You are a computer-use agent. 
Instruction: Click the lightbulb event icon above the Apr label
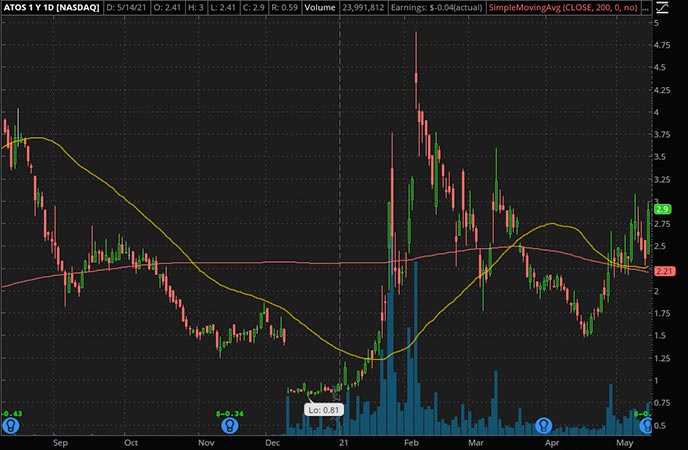point(544,425)
